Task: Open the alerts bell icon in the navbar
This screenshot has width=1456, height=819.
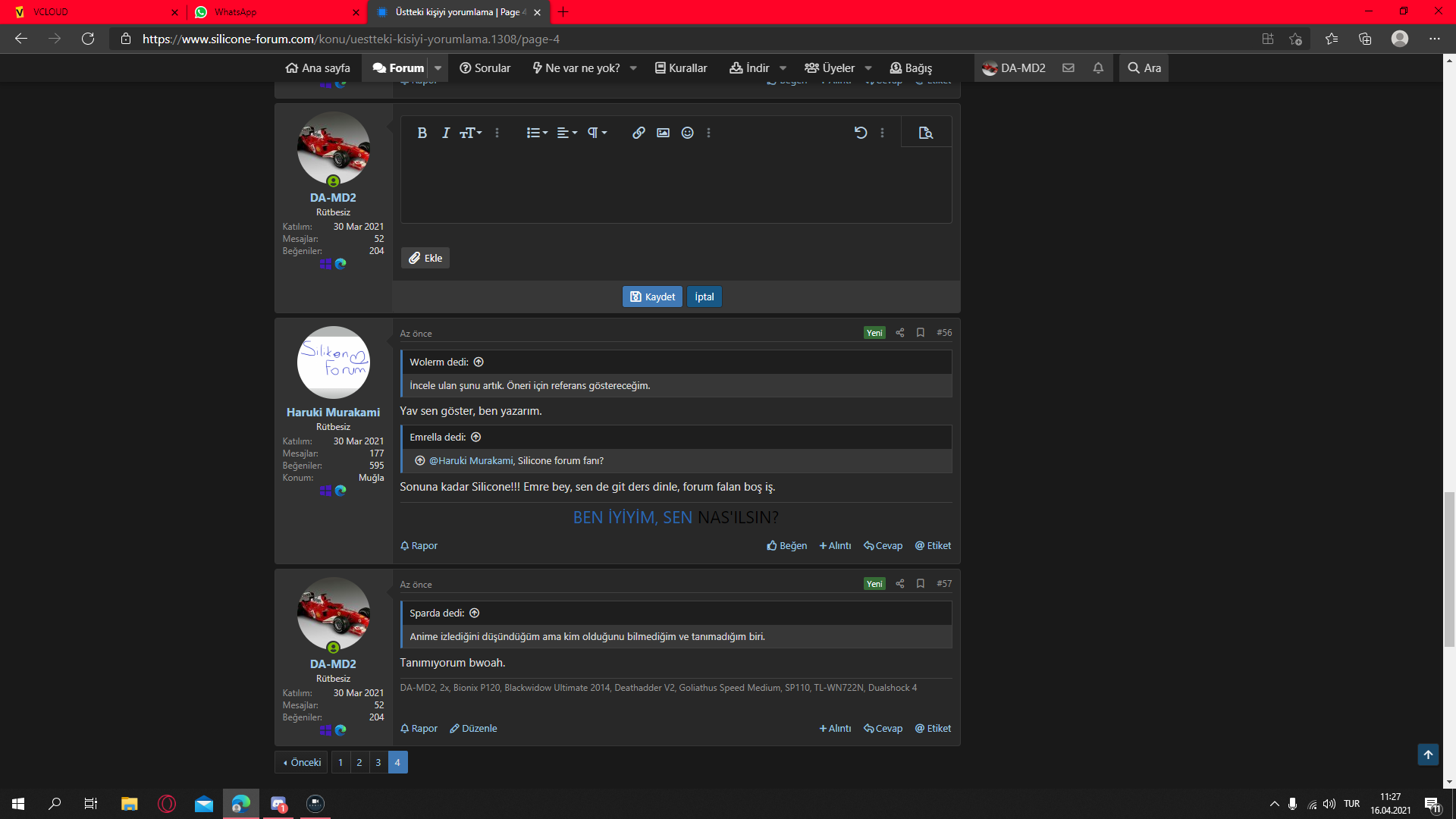Action: [1098, 67]
